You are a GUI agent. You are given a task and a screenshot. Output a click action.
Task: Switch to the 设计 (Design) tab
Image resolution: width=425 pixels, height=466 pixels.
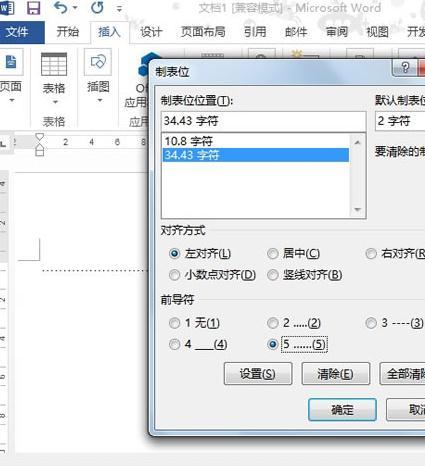coord(151,32)
